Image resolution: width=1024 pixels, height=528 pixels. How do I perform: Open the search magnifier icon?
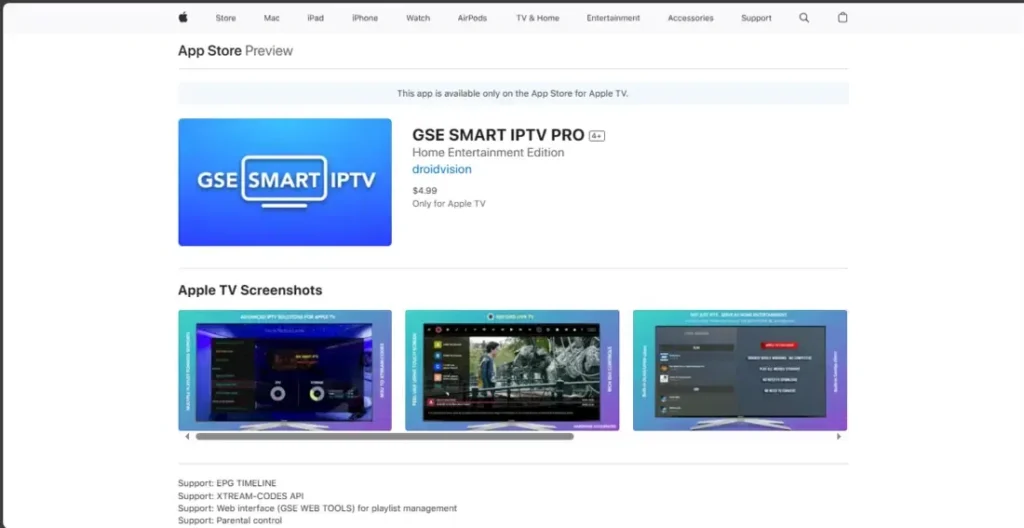(804, 17)
